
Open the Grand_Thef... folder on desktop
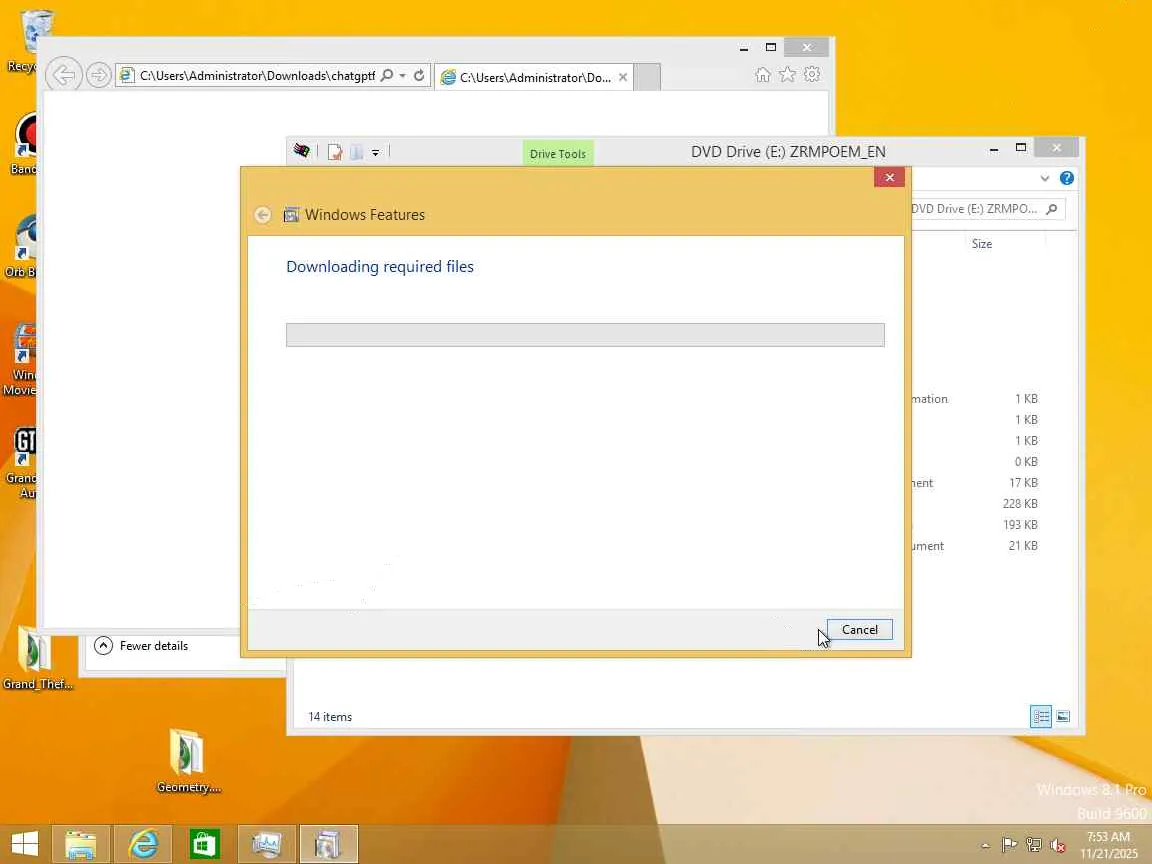37,658
